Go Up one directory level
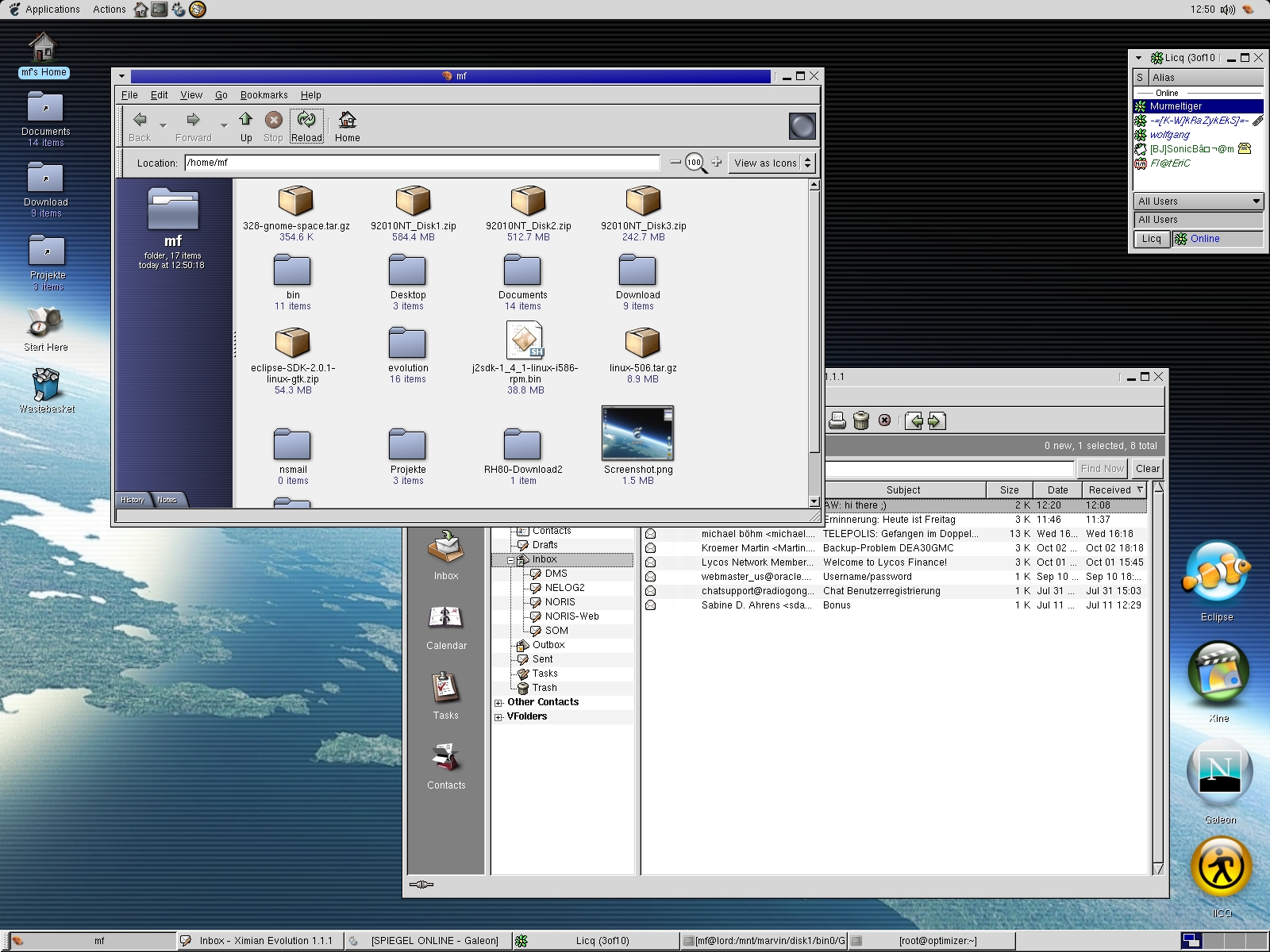 [x=246, y=119]
